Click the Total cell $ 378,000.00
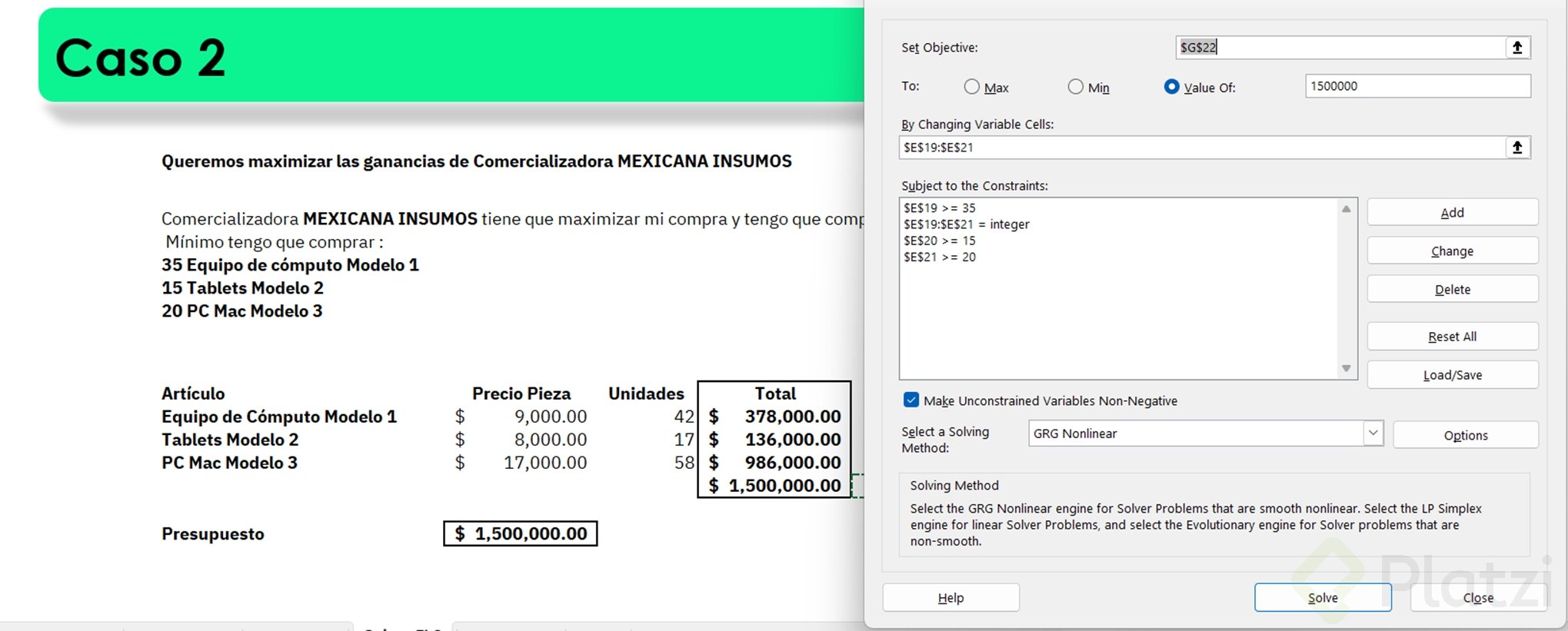Viewport: 1568px width, 631px height. click(774, 417)
